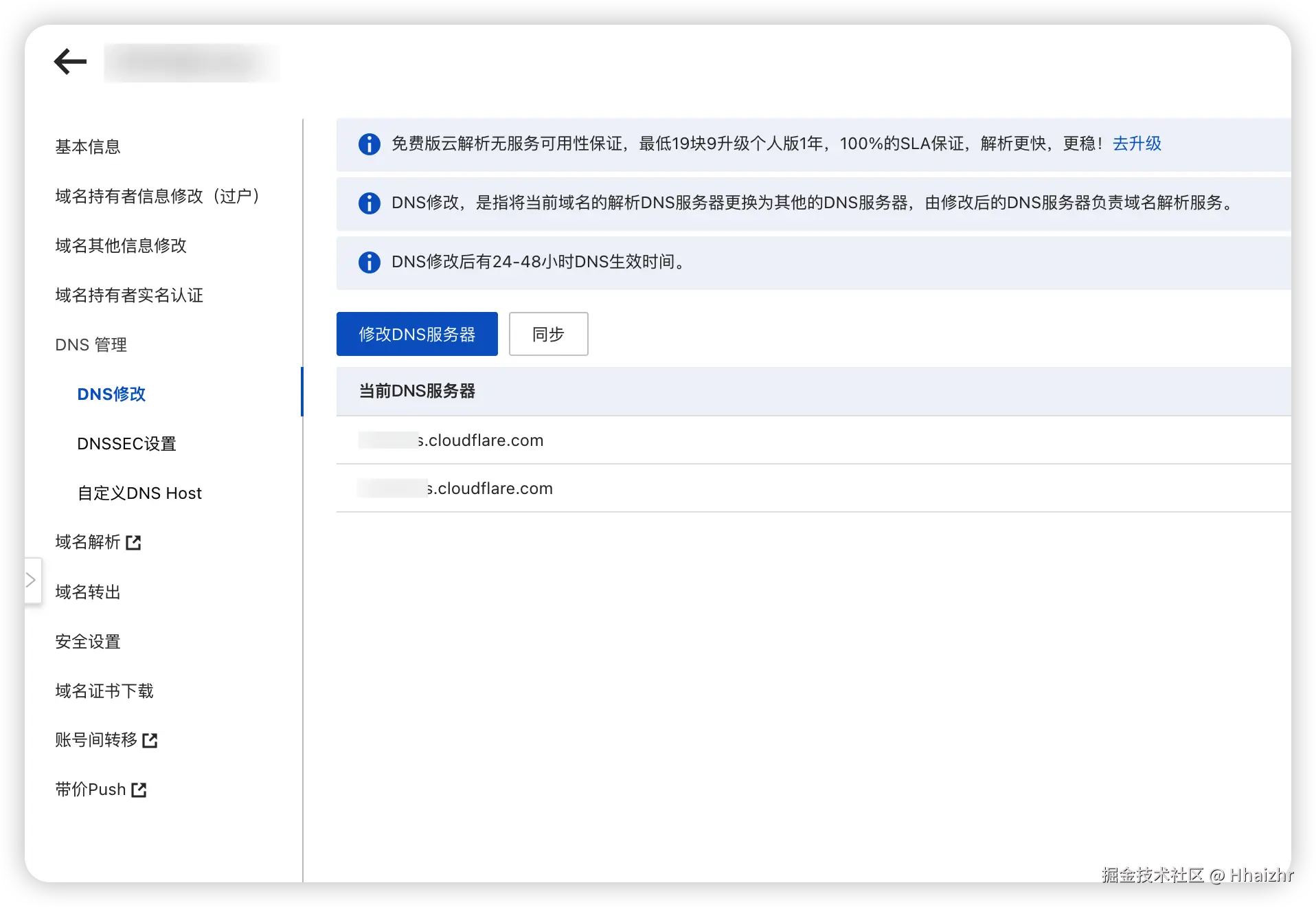Click the info icon beside the upgrade notice
Screen dimensions: 1316x907
coord(369,144)
